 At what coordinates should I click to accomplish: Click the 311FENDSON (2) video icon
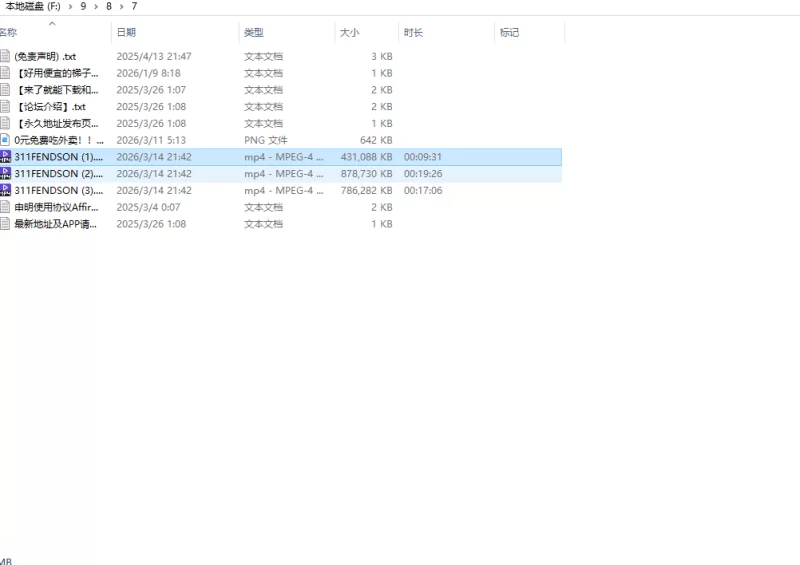pyautogui.click(x=5, y=174)
